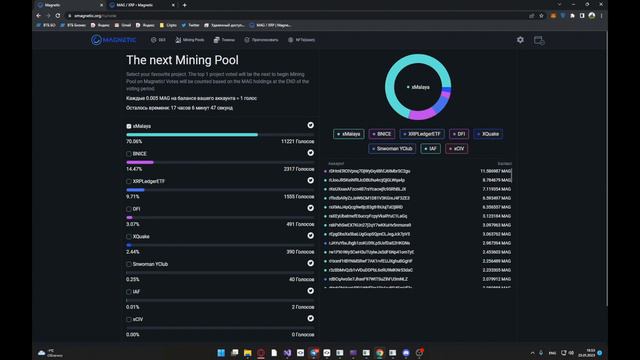Click the top voter row with 11.58 MAG
The height and width of the screenshot is (360, 640).
[x=418, y=171]
